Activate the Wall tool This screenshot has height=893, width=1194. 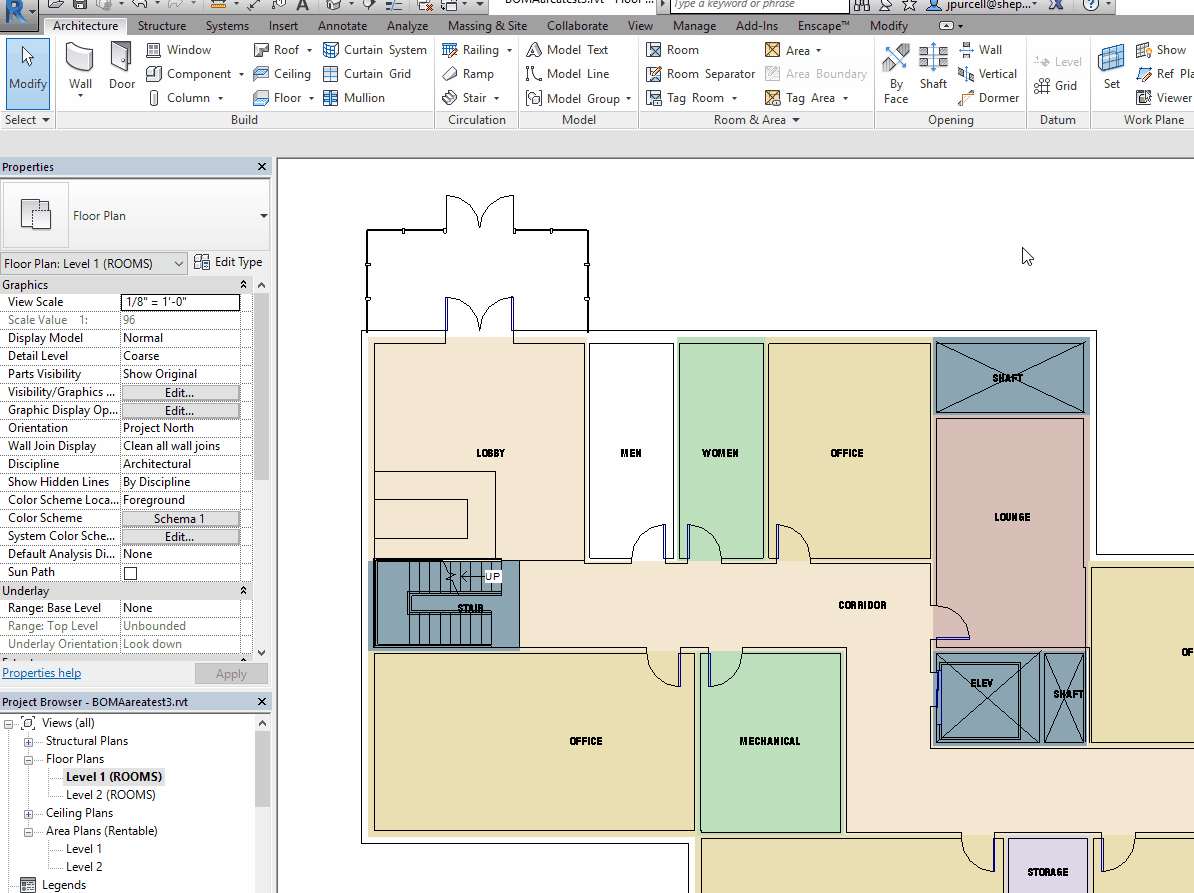(80, 70)
